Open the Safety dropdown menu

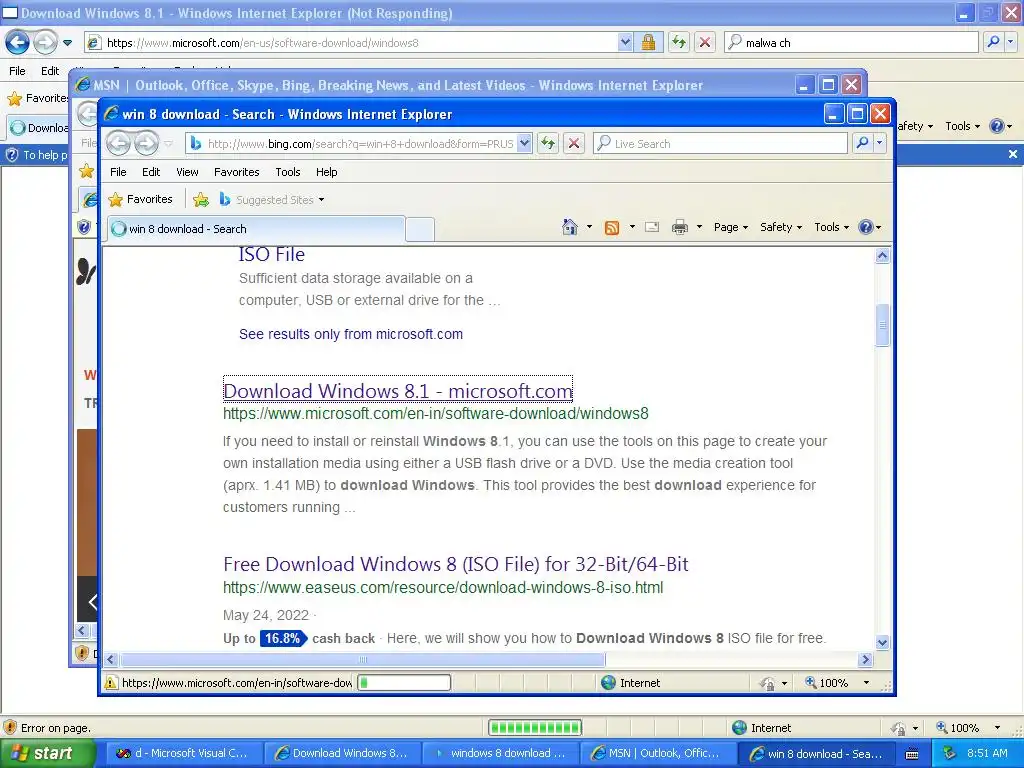pos(780,227)
